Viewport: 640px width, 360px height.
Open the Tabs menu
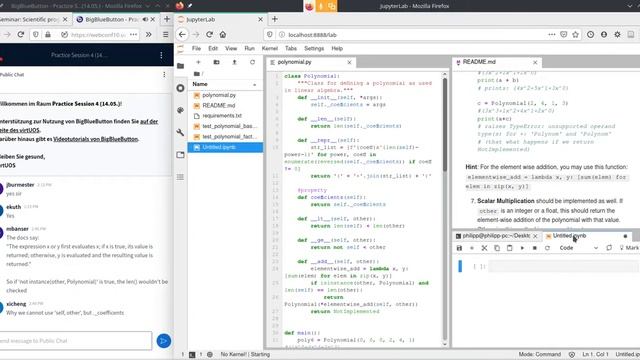pos(291,49)
